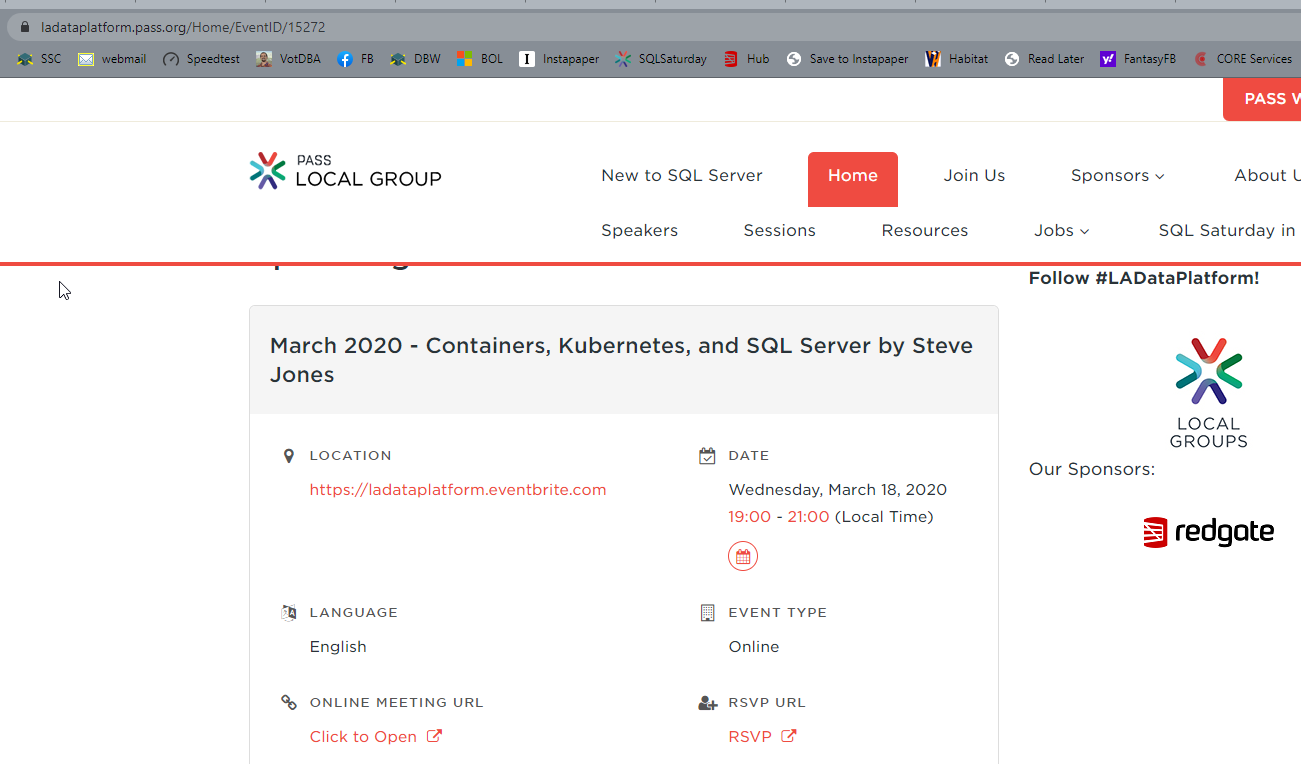Screen dimensions: 1301x764
Task: Click the add-to-calendar icon under the date
Action: pyautogui.click(x=742, y=557)
